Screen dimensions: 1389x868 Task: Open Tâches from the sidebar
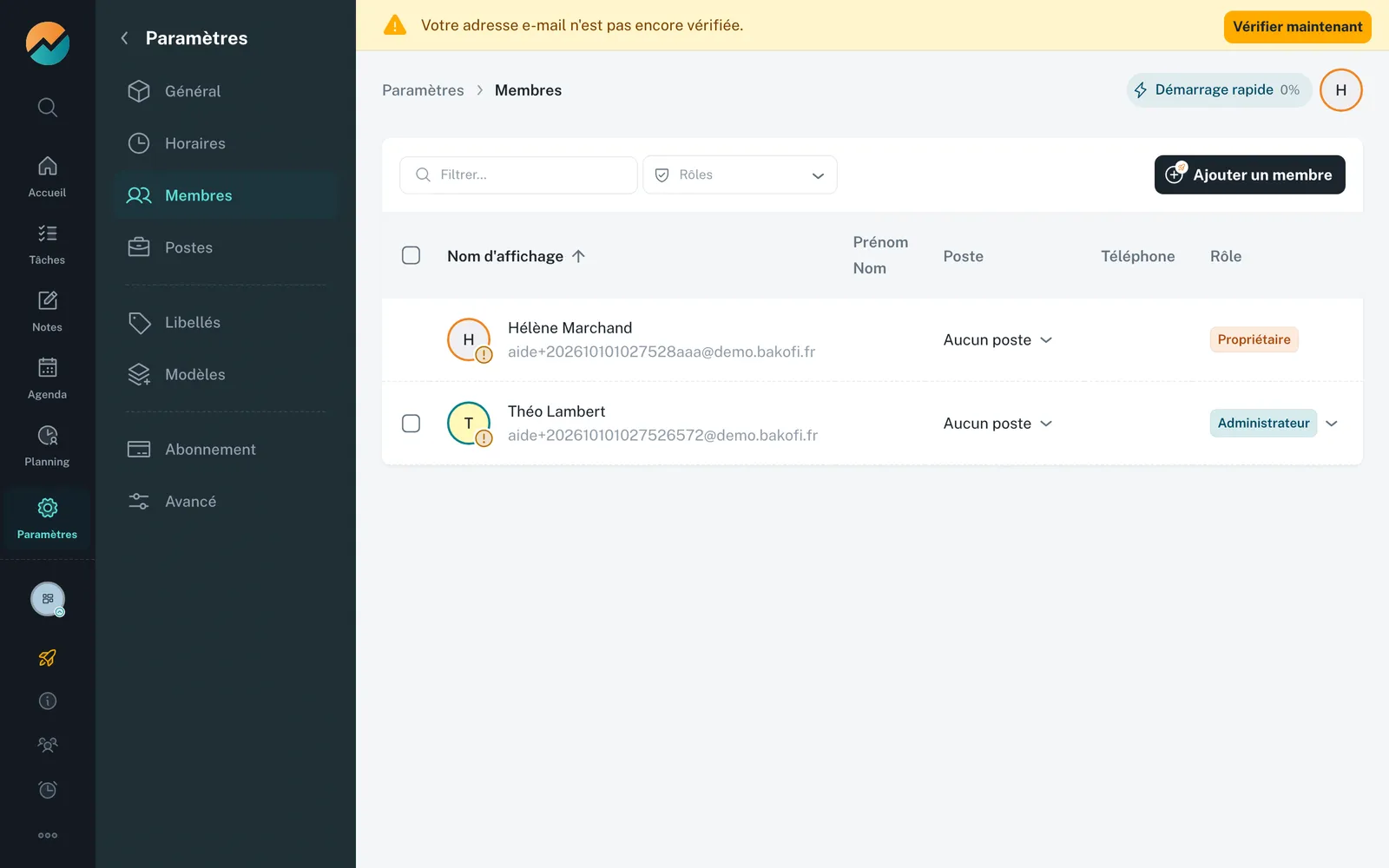47,245
